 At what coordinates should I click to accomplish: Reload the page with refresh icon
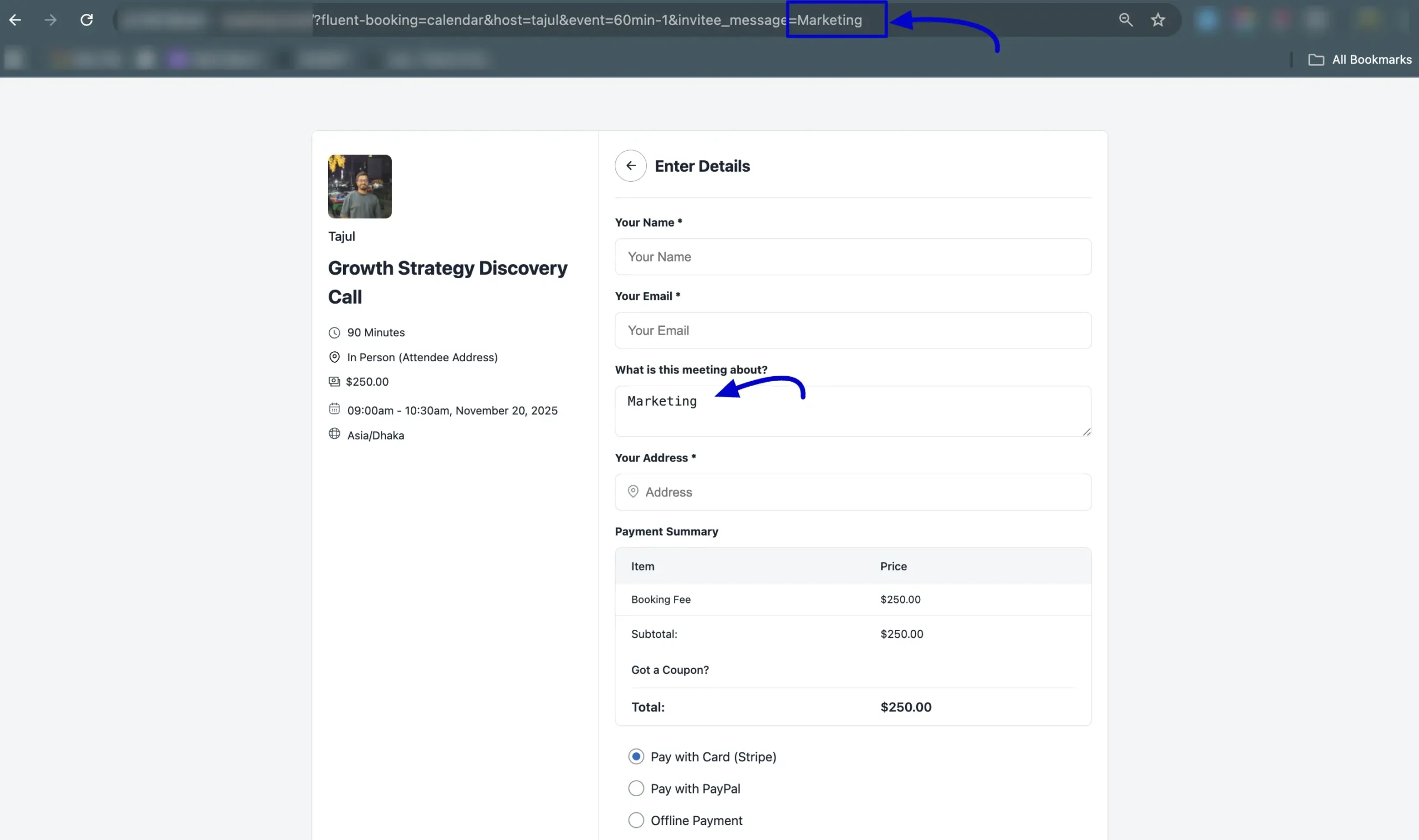tap(86, 21)
